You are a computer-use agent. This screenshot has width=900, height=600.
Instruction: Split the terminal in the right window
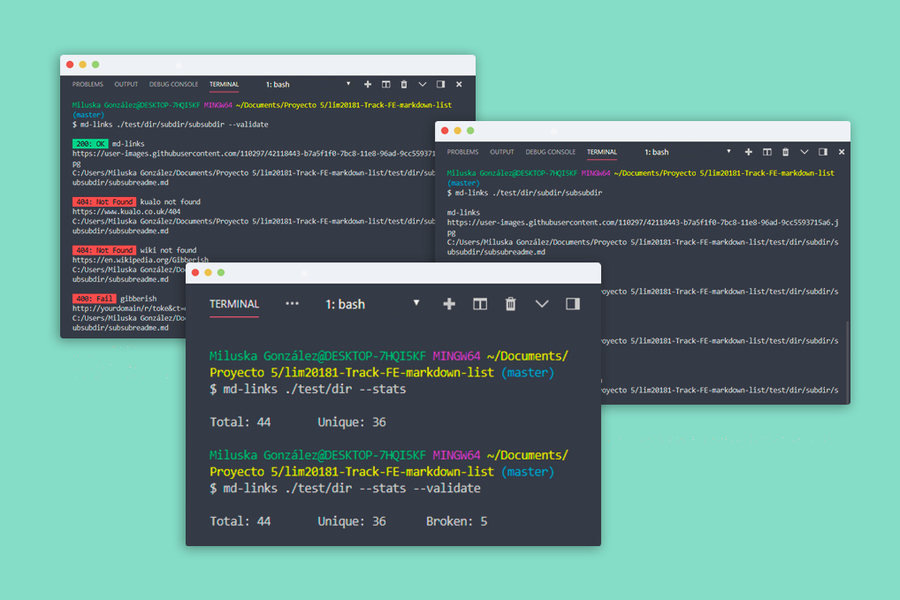tap(767, 152)
